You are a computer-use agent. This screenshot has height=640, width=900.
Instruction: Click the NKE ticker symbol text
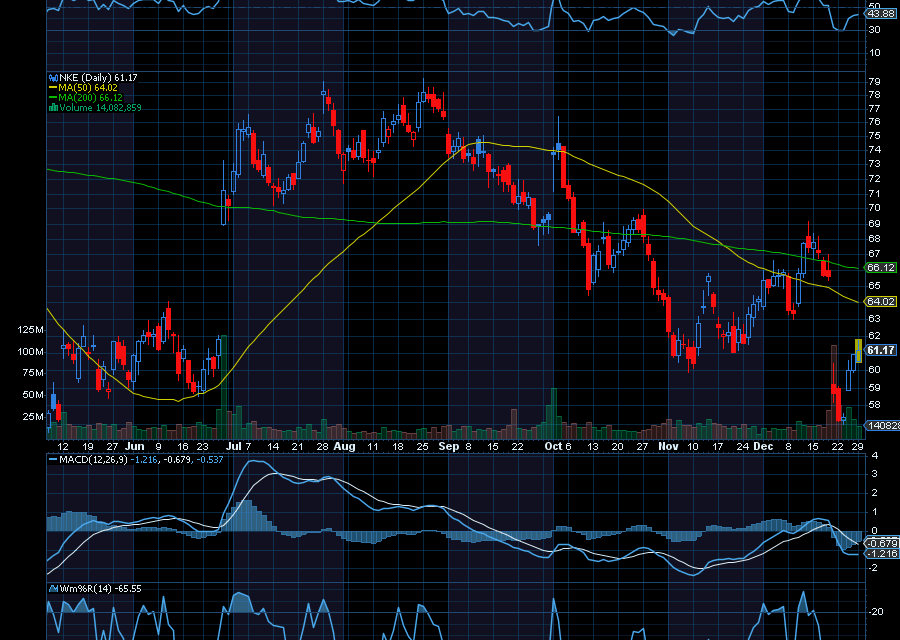pos(69,77)
